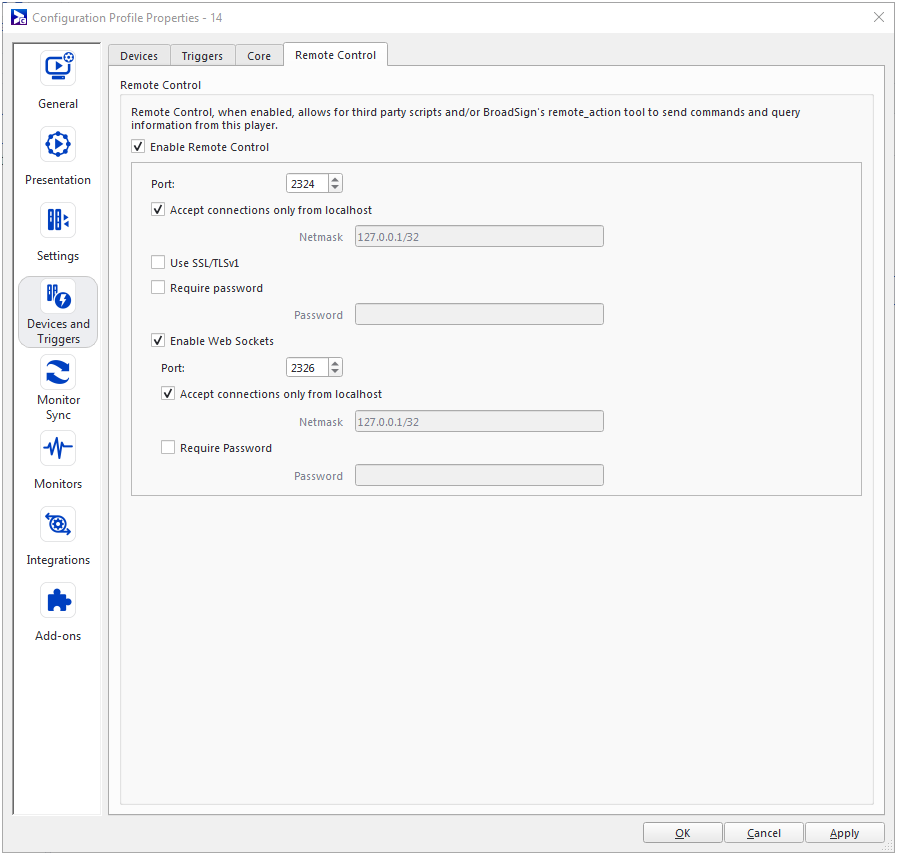Check Require password under Remote Control port
Viewport: 897px width, 855px height.
pyautogui.click(x=158, y=288)
